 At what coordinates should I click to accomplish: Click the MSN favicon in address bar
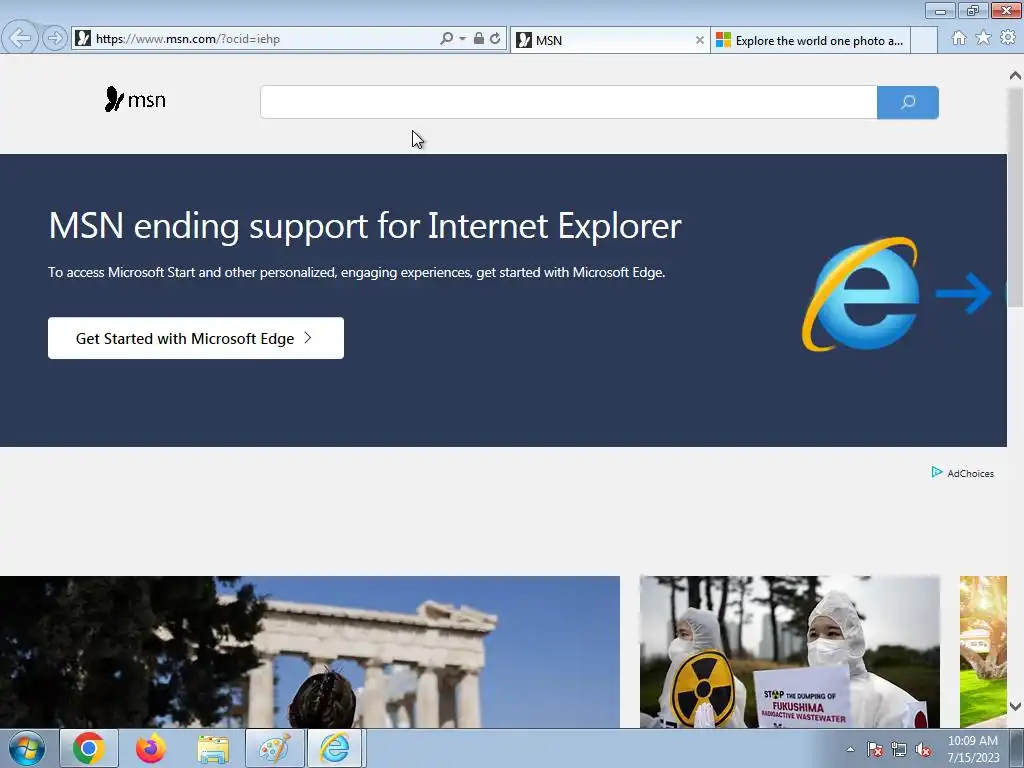(83, 39)
